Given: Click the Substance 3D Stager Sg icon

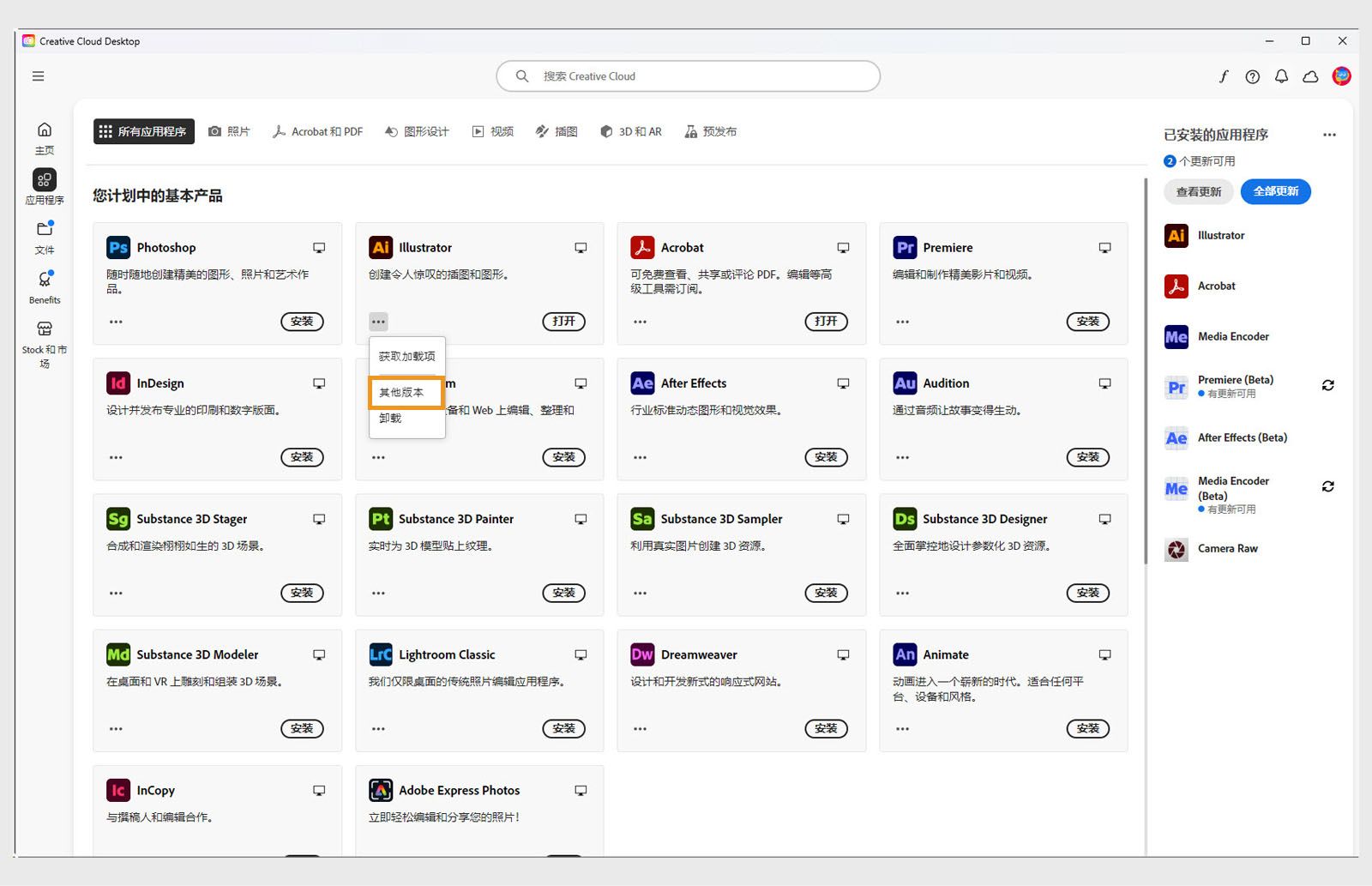Looking at the screenshot, I should [118, 519].
